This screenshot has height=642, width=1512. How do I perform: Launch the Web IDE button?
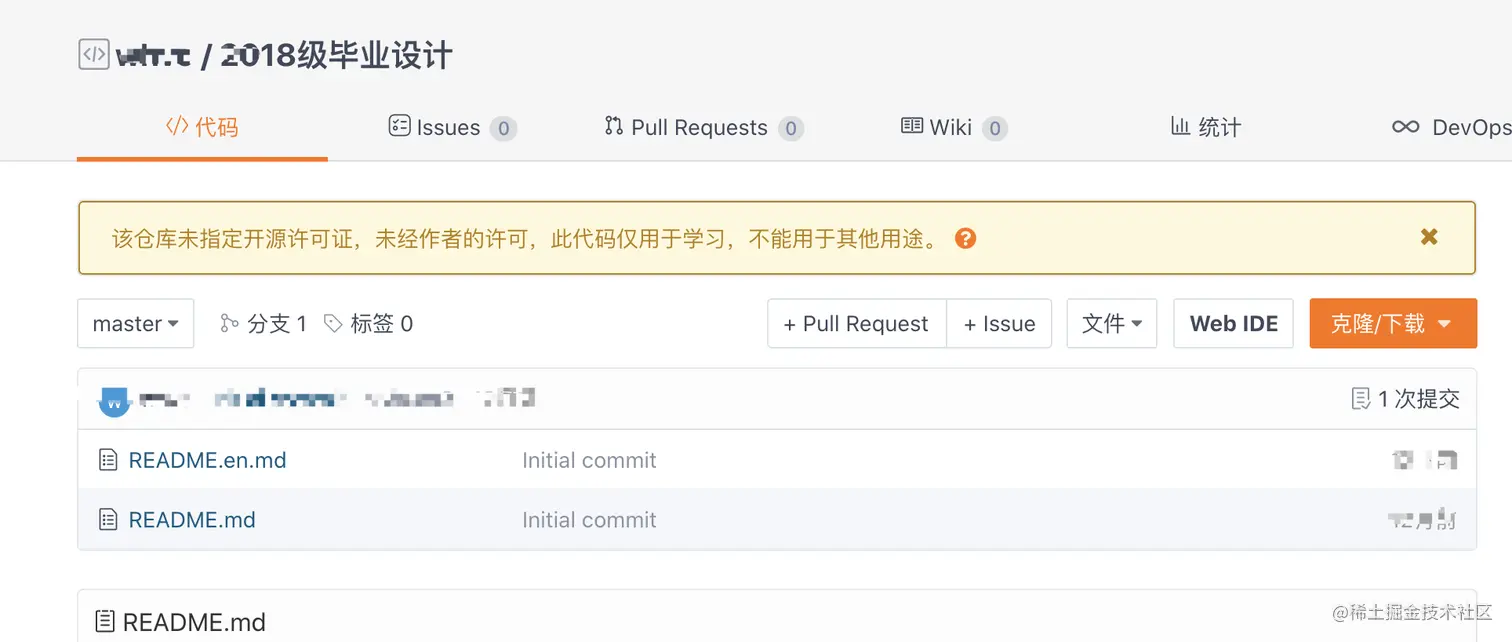pos(1233,324)
